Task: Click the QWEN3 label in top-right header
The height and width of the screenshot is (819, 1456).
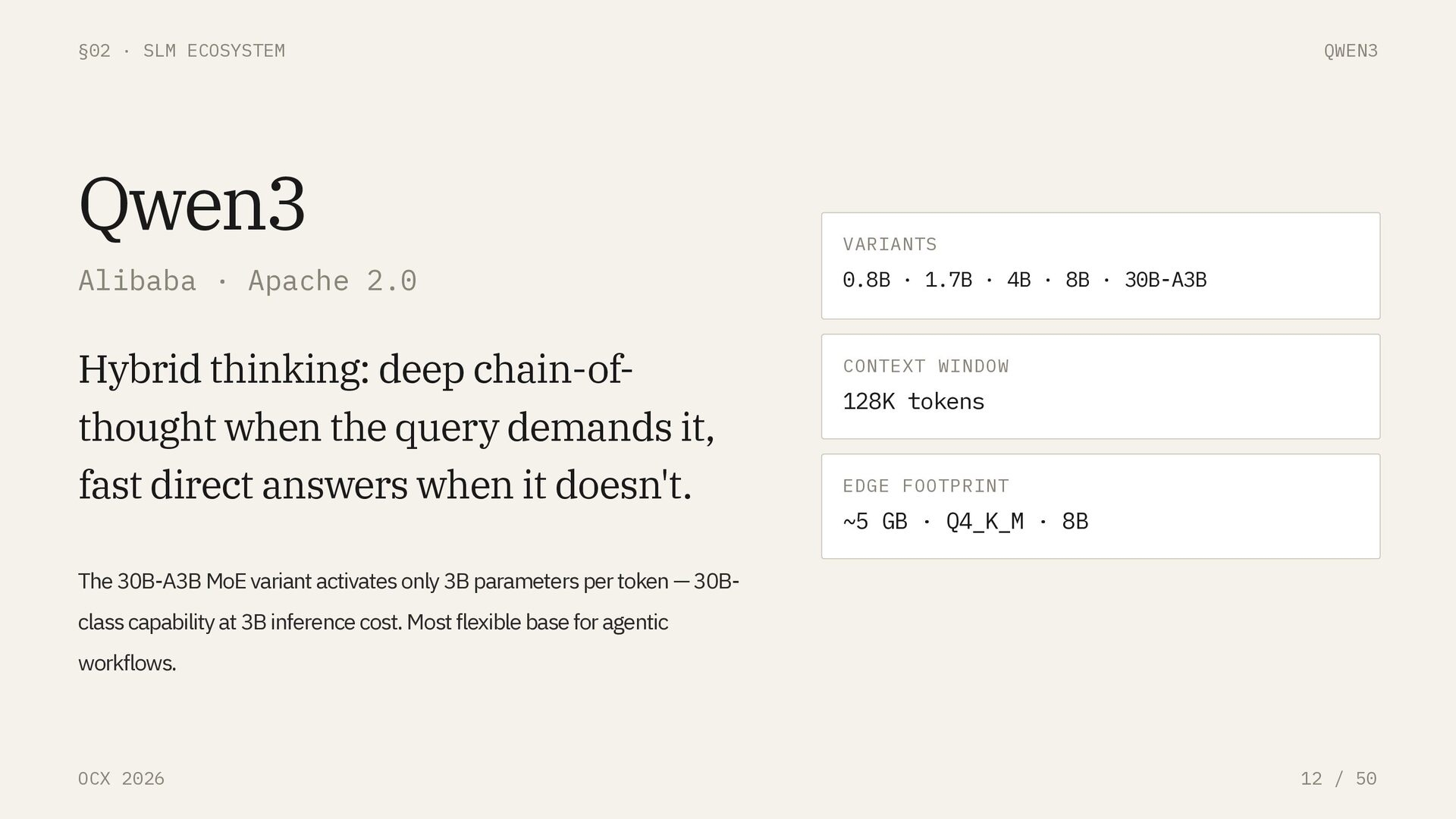Action: coord(1350,51)
